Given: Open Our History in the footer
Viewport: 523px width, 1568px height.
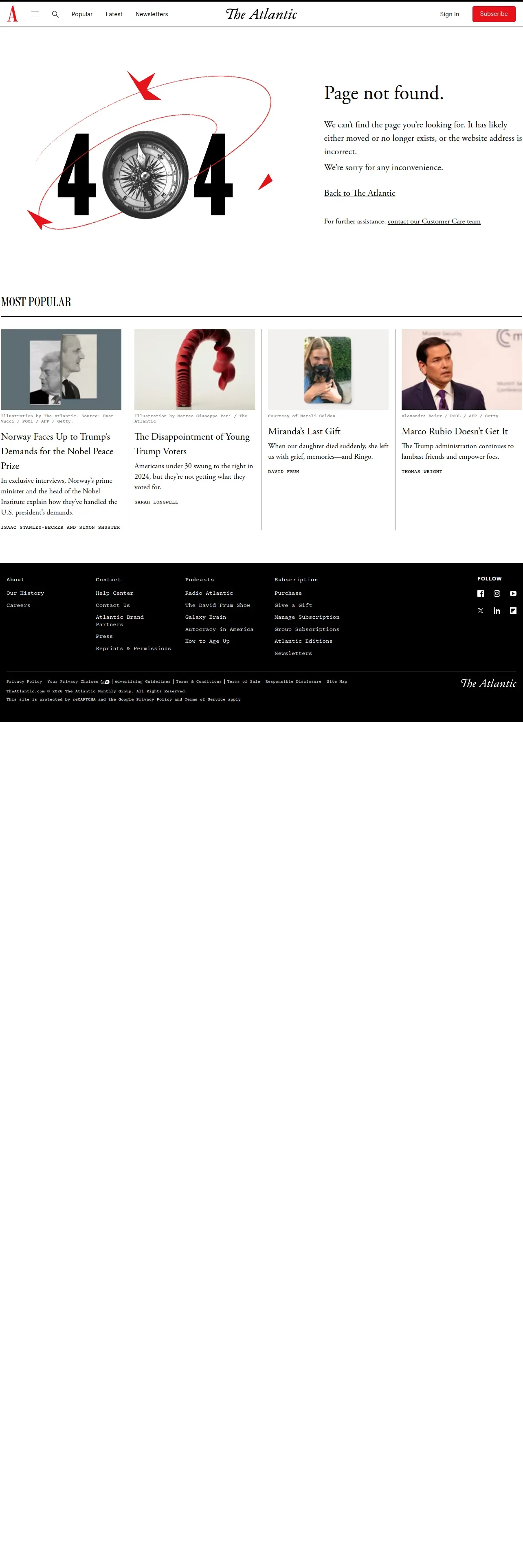Looking at the screenshot, I should (26, 593).
